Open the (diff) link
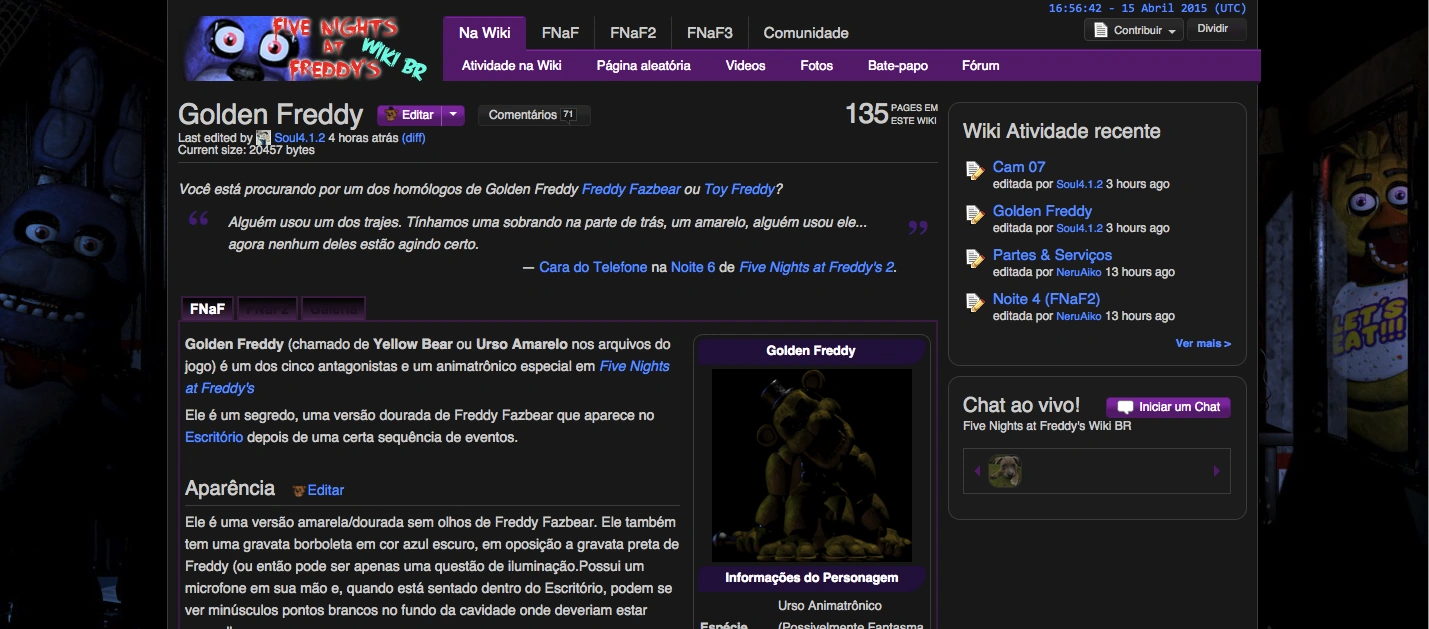Viewport: 1429px width, 629px height. [413, 138]
